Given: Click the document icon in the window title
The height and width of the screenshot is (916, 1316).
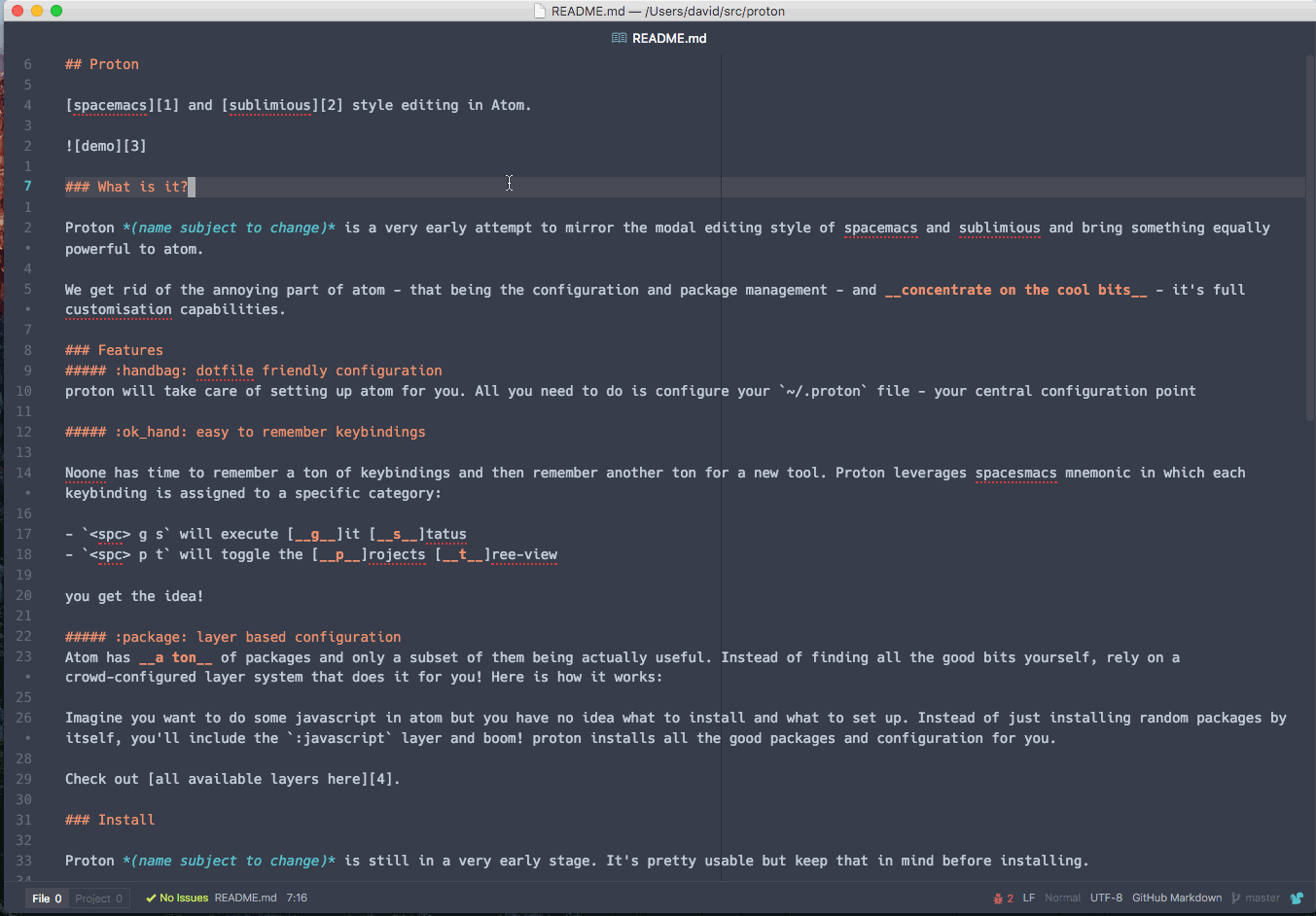Looking at the screenshot, I should click(x=540, y=11).
